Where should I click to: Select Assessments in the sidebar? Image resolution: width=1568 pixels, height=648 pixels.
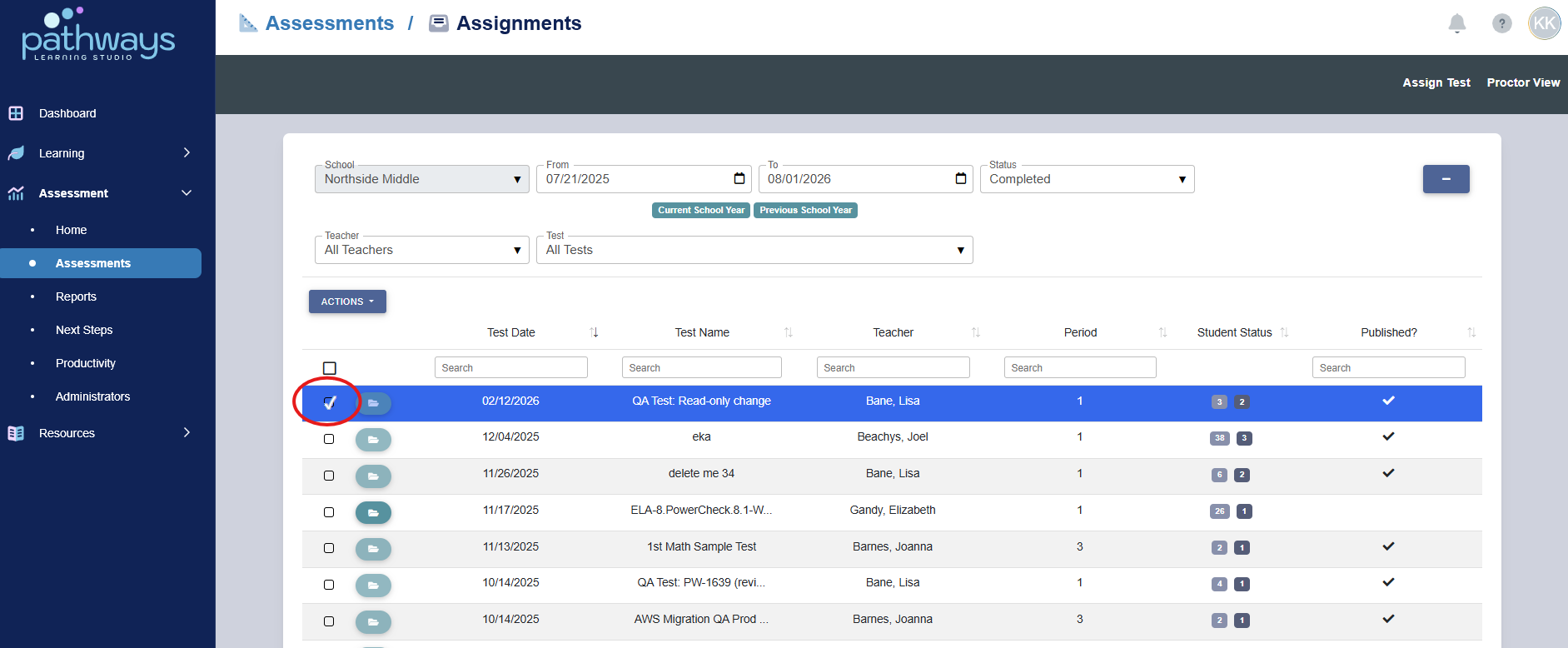[101, 263]
